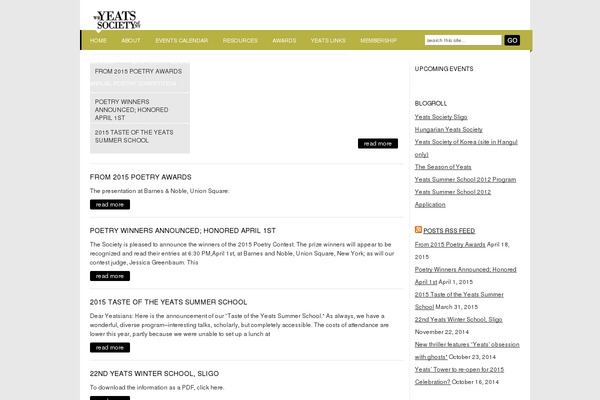The image size is (600, 400).
Task: Select 2015 Taste of Yeats Summer School slider tab
Action: pos(140,137)
